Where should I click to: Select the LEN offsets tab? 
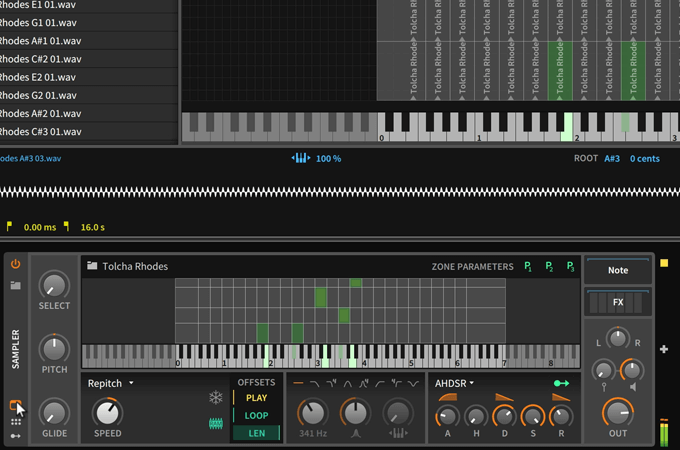coord(256,433)
